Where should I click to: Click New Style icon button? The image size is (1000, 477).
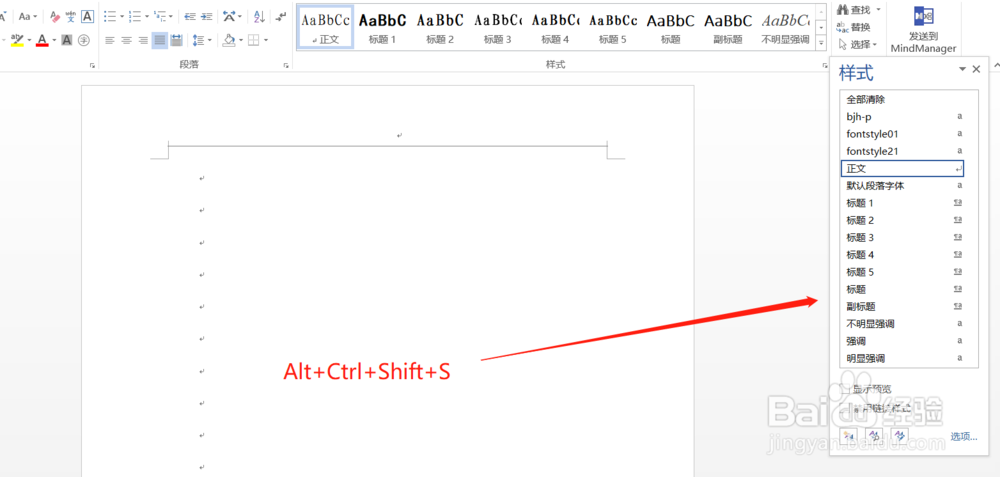coord(849,436)
